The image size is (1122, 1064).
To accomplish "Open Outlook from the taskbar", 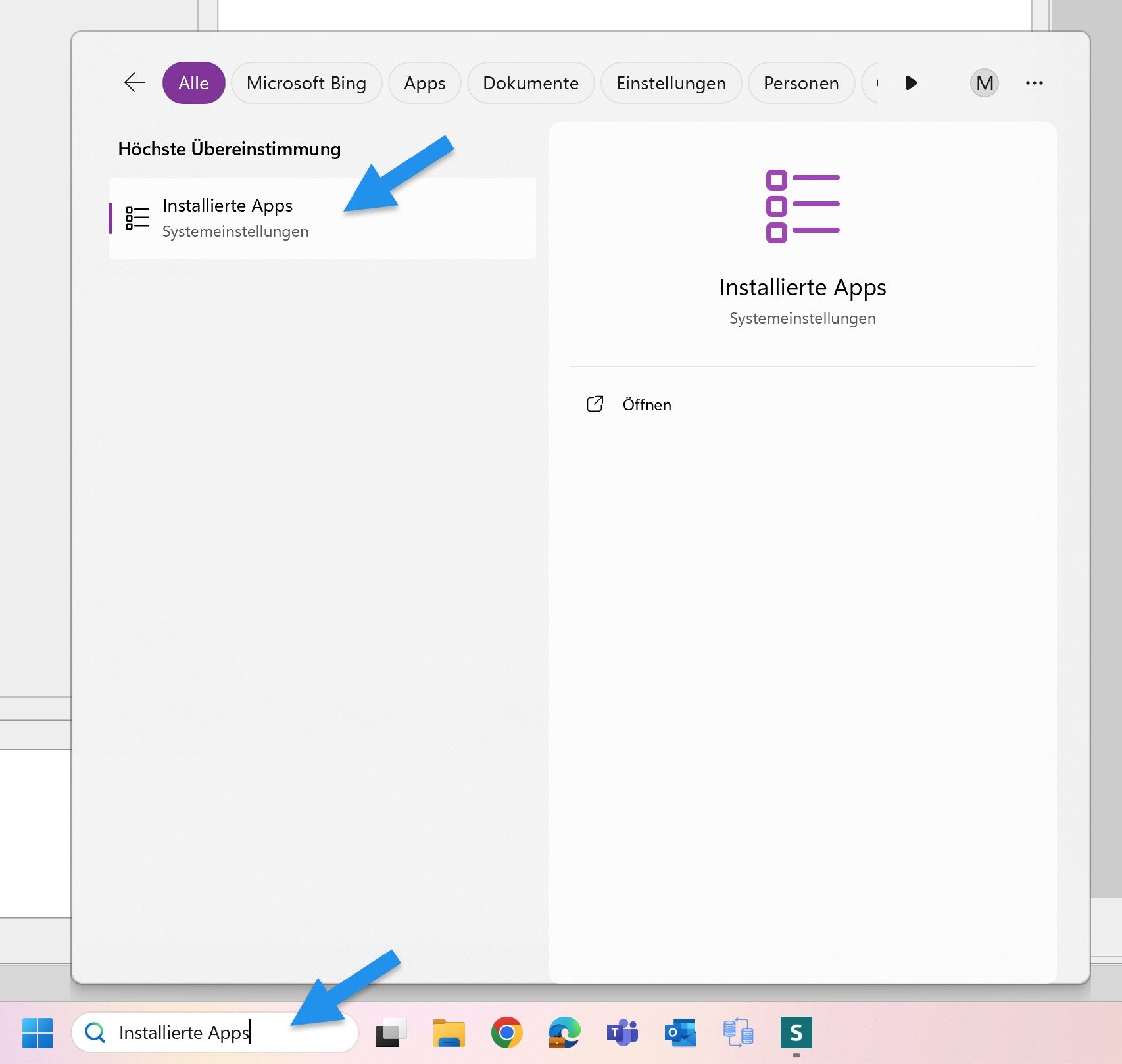I will tap(680, 1032).
